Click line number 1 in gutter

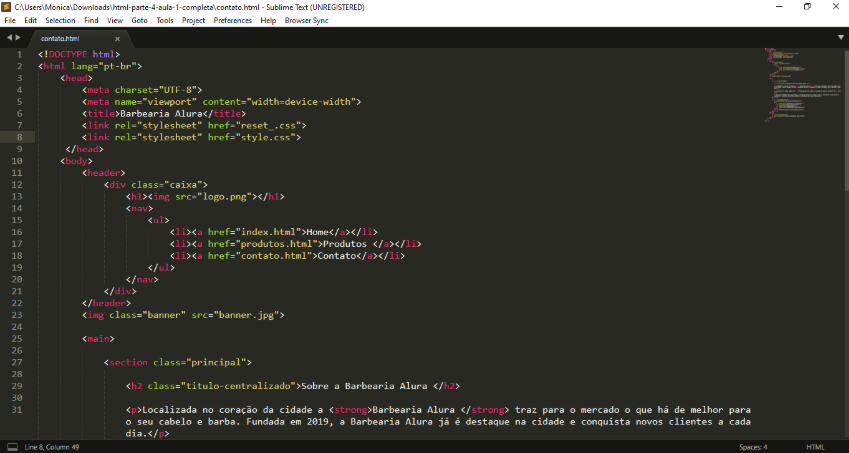pos(19,54)
